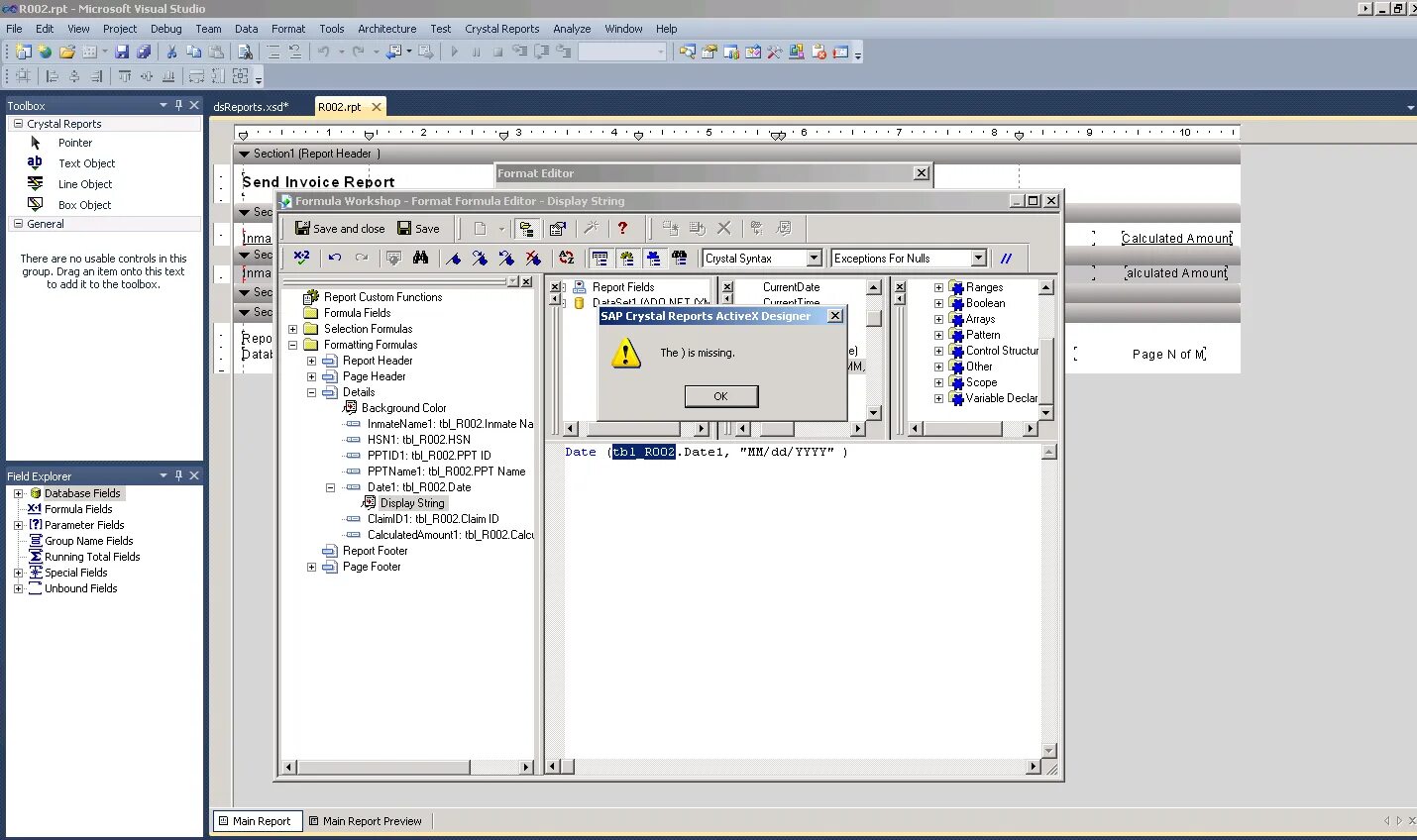Select Background Color formatting formula

[x=403, y=408]
